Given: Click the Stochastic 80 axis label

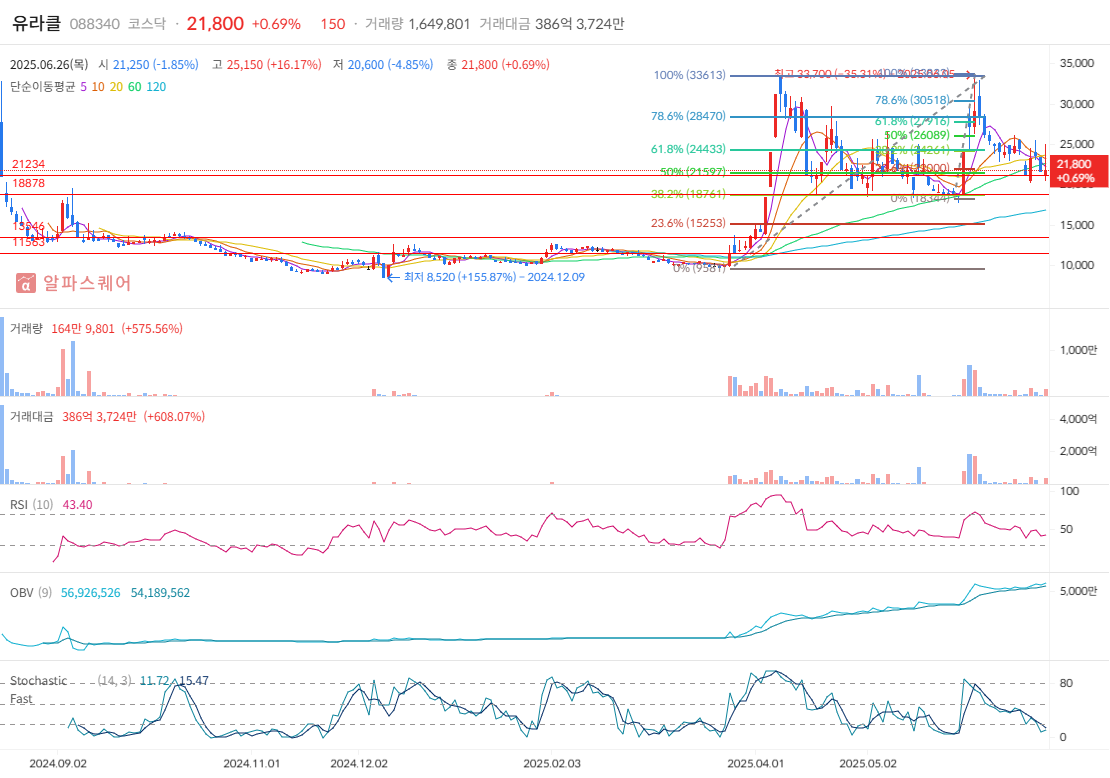Looking at the screenshot, I should coord(1065,683).
